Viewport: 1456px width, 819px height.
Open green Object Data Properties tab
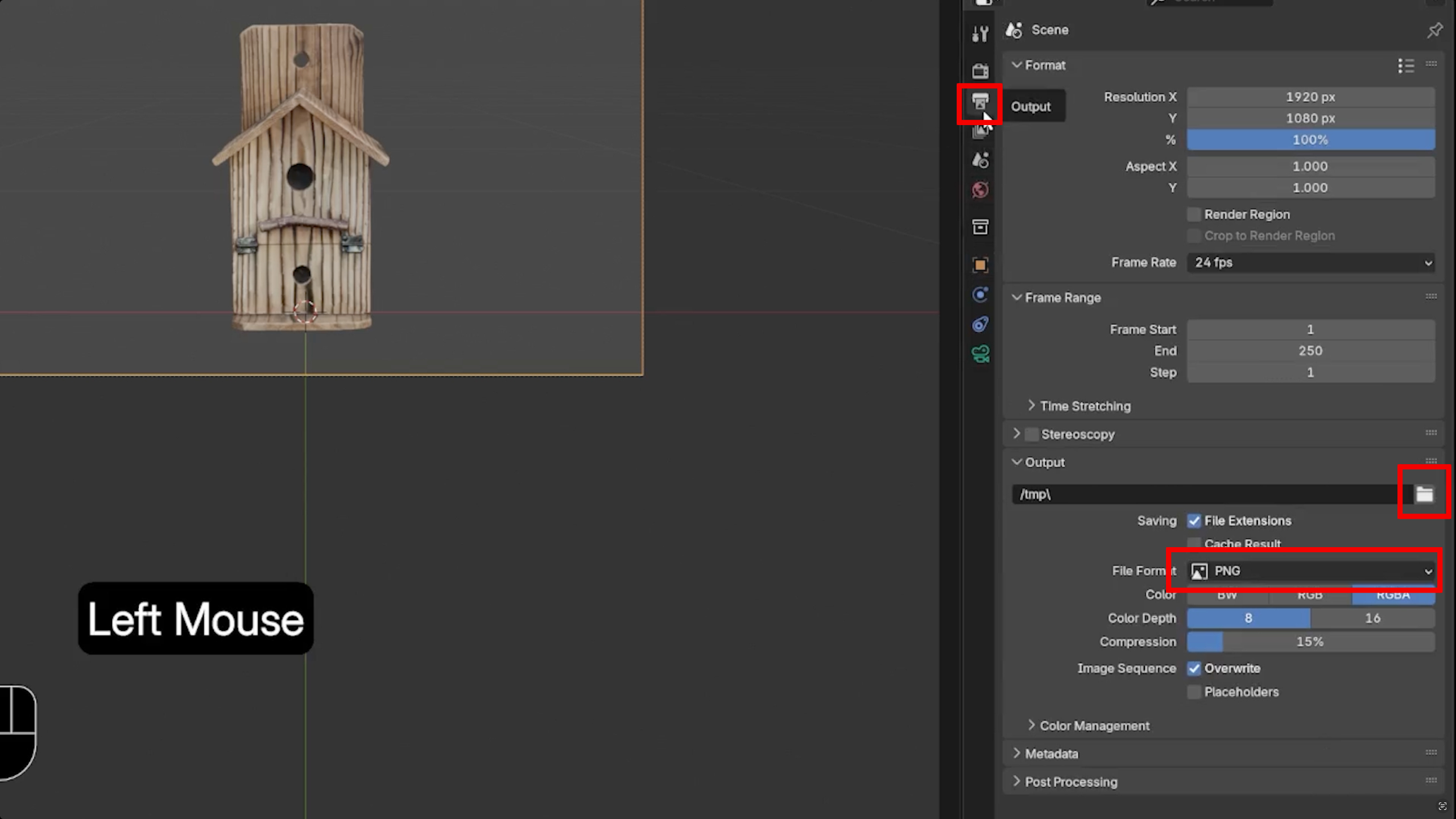coord(981,354)
